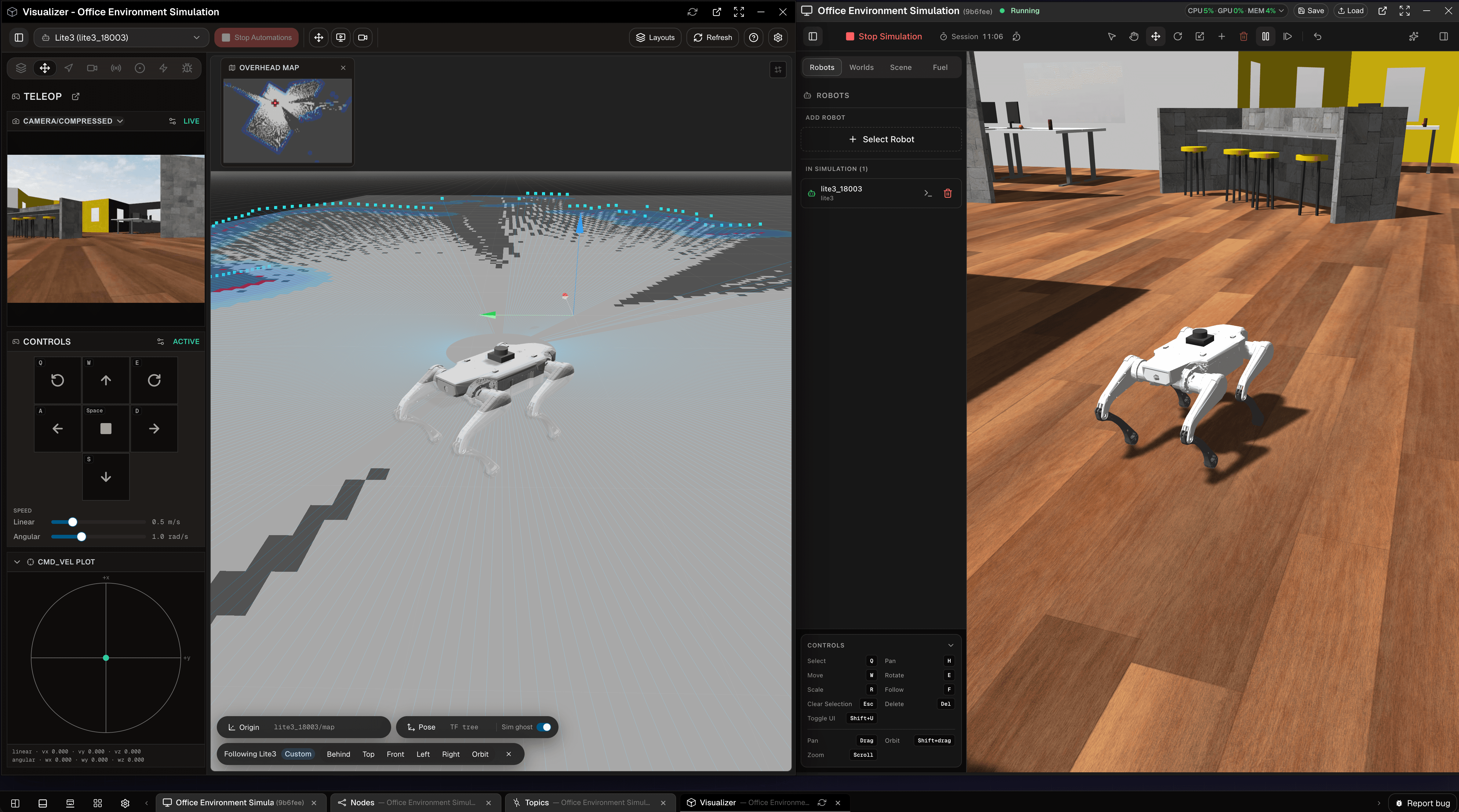Open the sensor broadcast panel icon
Viewport: 1459px width, 812px height.
(x=116, y=68)
